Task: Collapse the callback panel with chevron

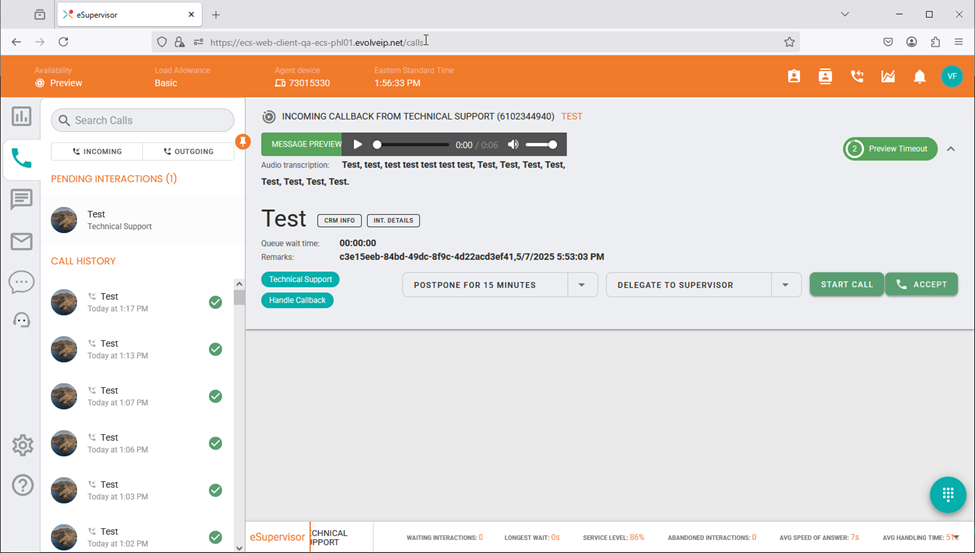Action: click(950, 149)
